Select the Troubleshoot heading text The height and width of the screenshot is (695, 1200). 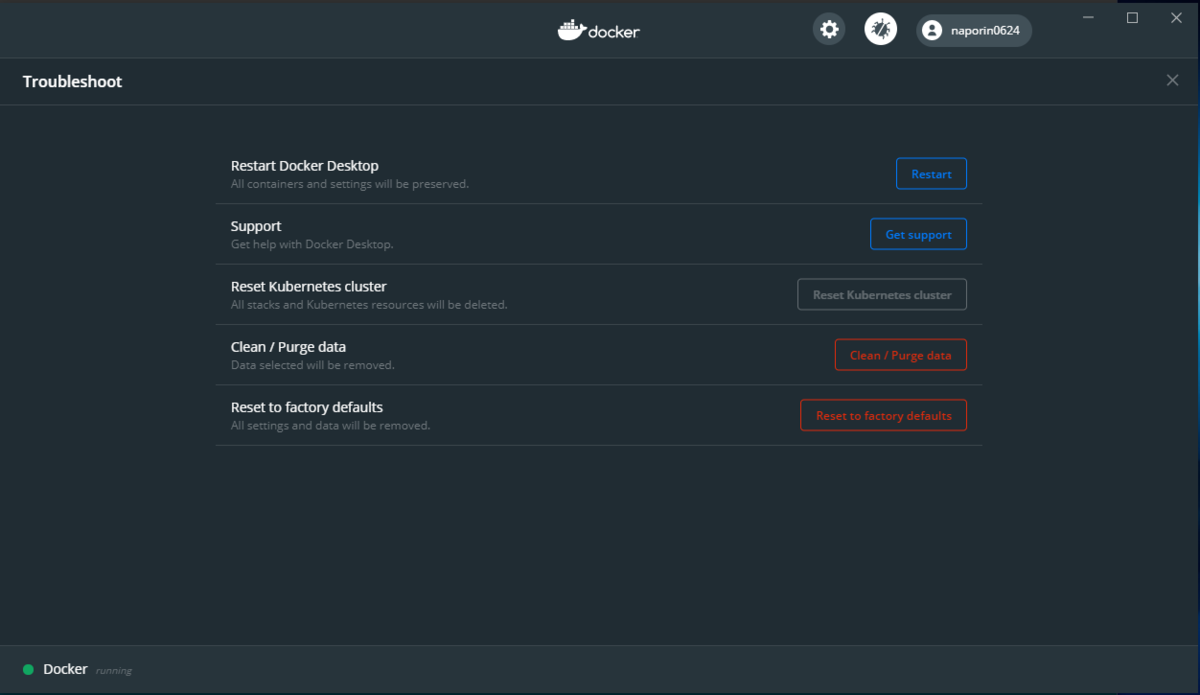(72, 82)
